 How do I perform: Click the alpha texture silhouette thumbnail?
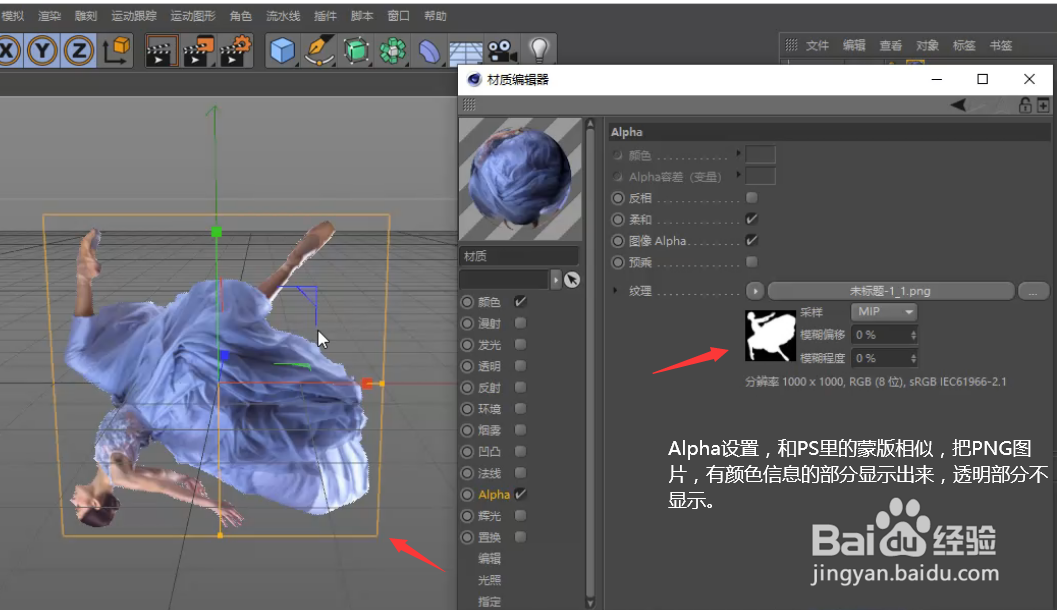[x=770, y=336]
